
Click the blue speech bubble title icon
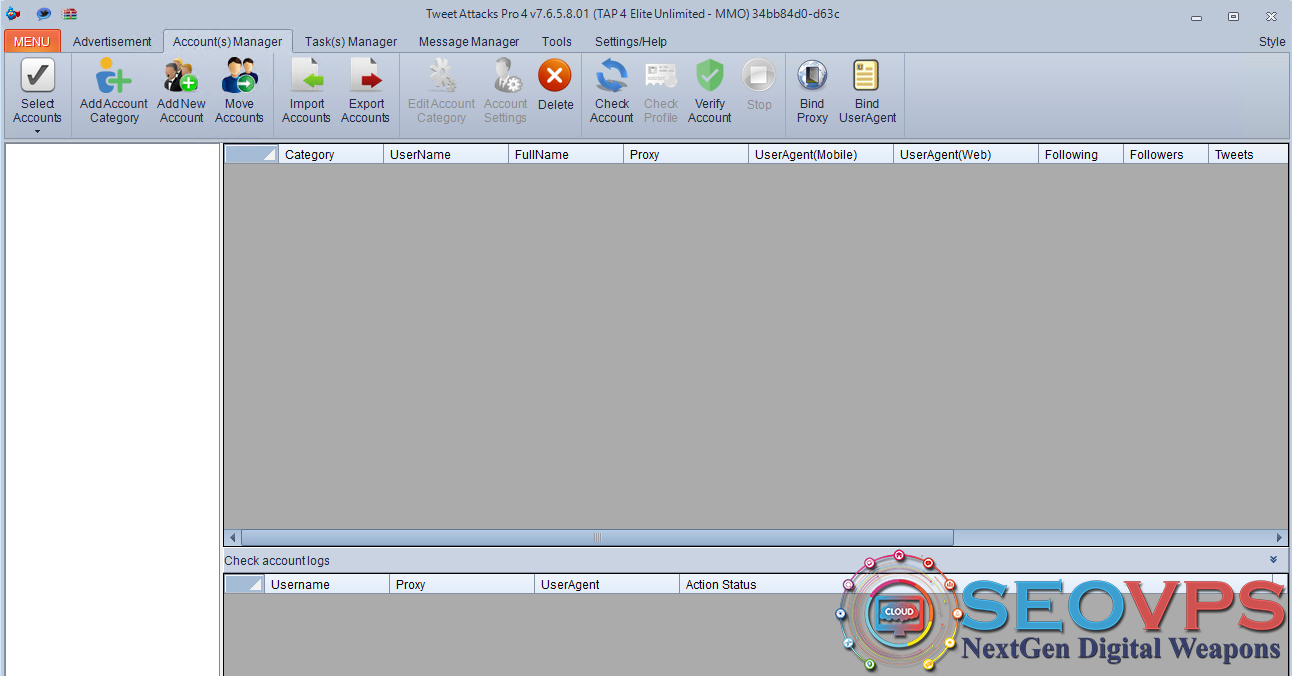coord(43,14)
